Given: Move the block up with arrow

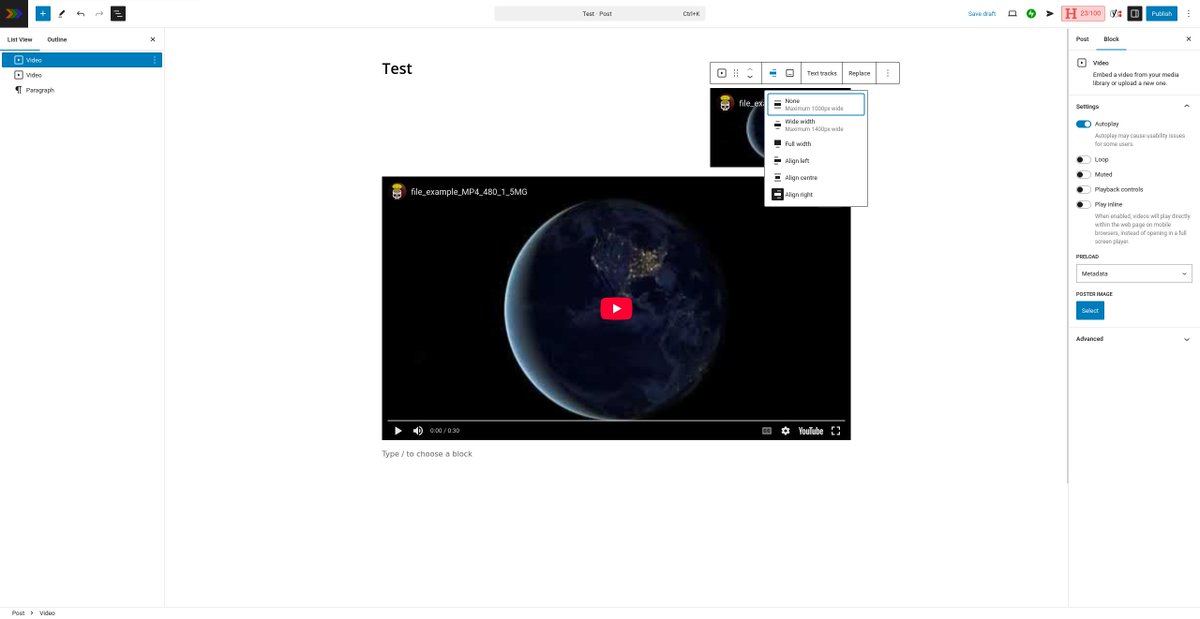Looking at the screenshot, I should 750,69.
